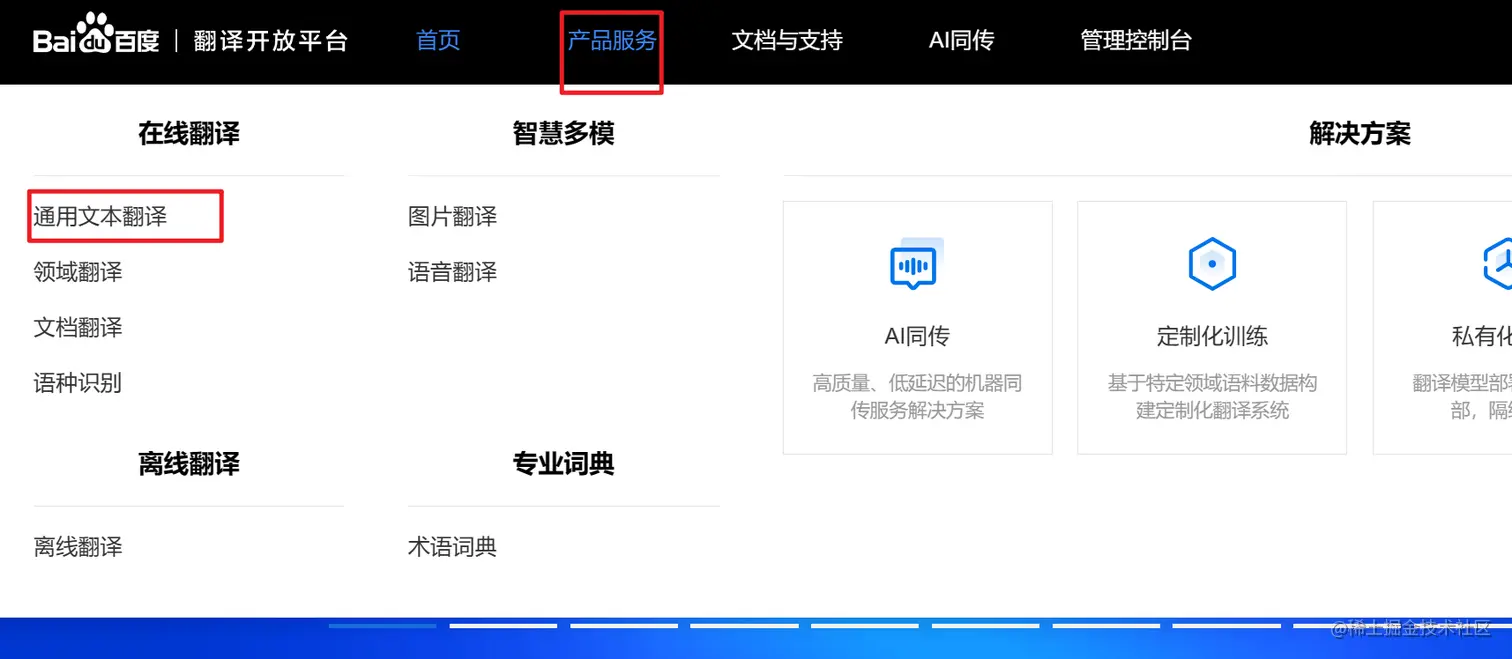Screen dimensions: 1512x659
Task: Open the 图片翻译 link
Action: 452,216
